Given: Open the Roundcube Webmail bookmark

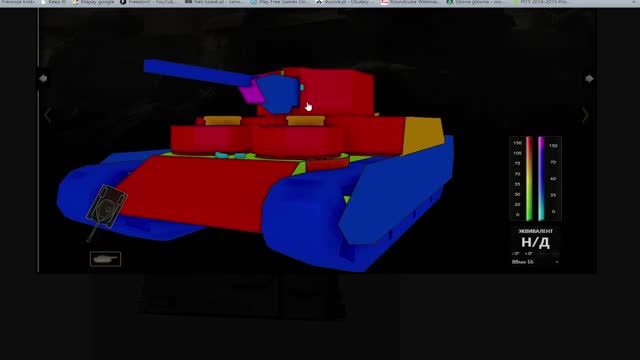Looking at the screenshot, I should [x=410, y=2].
